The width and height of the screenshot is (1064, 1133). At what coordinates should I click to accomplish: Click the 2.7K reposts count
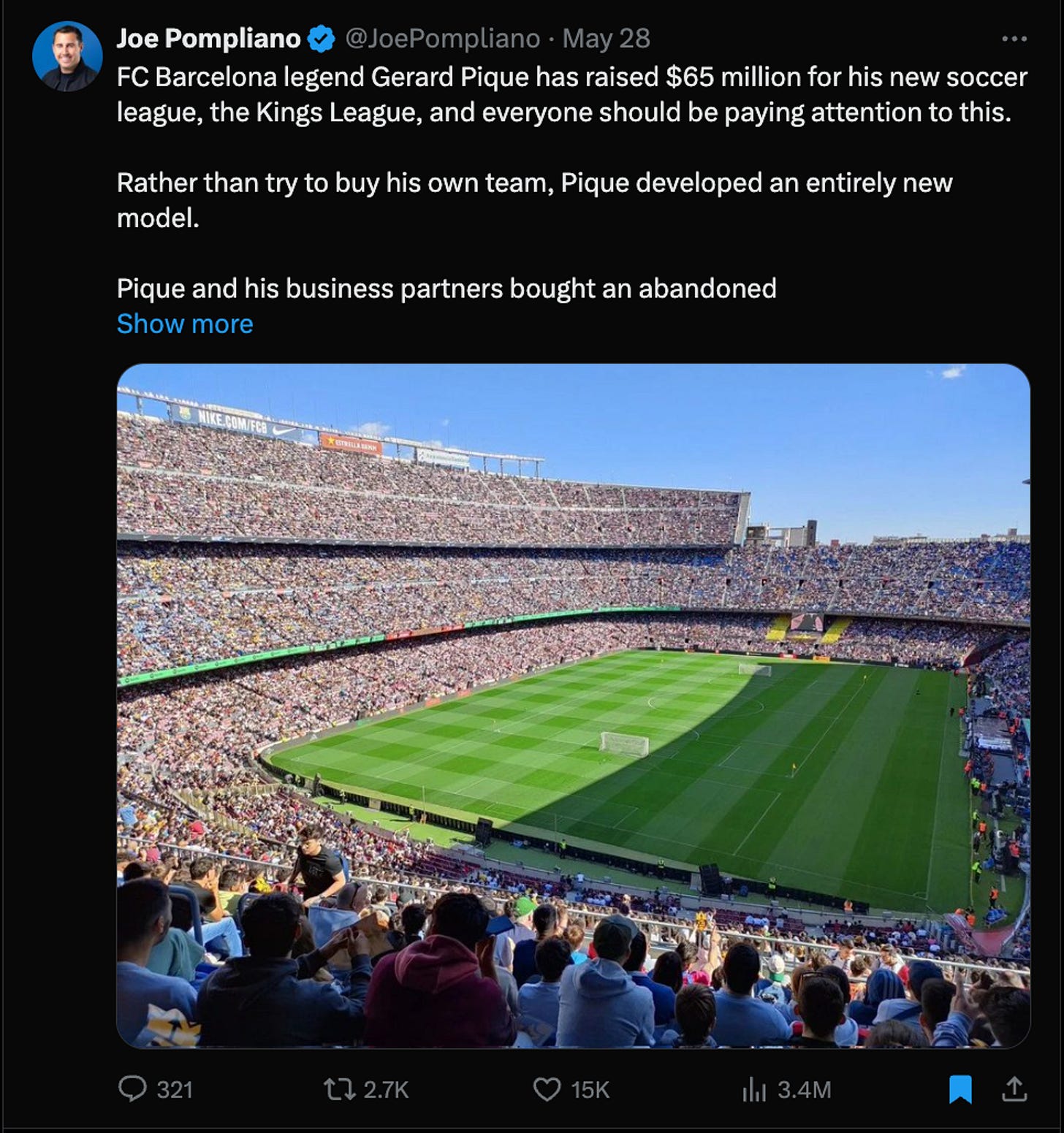click(x=386, y=1090)
